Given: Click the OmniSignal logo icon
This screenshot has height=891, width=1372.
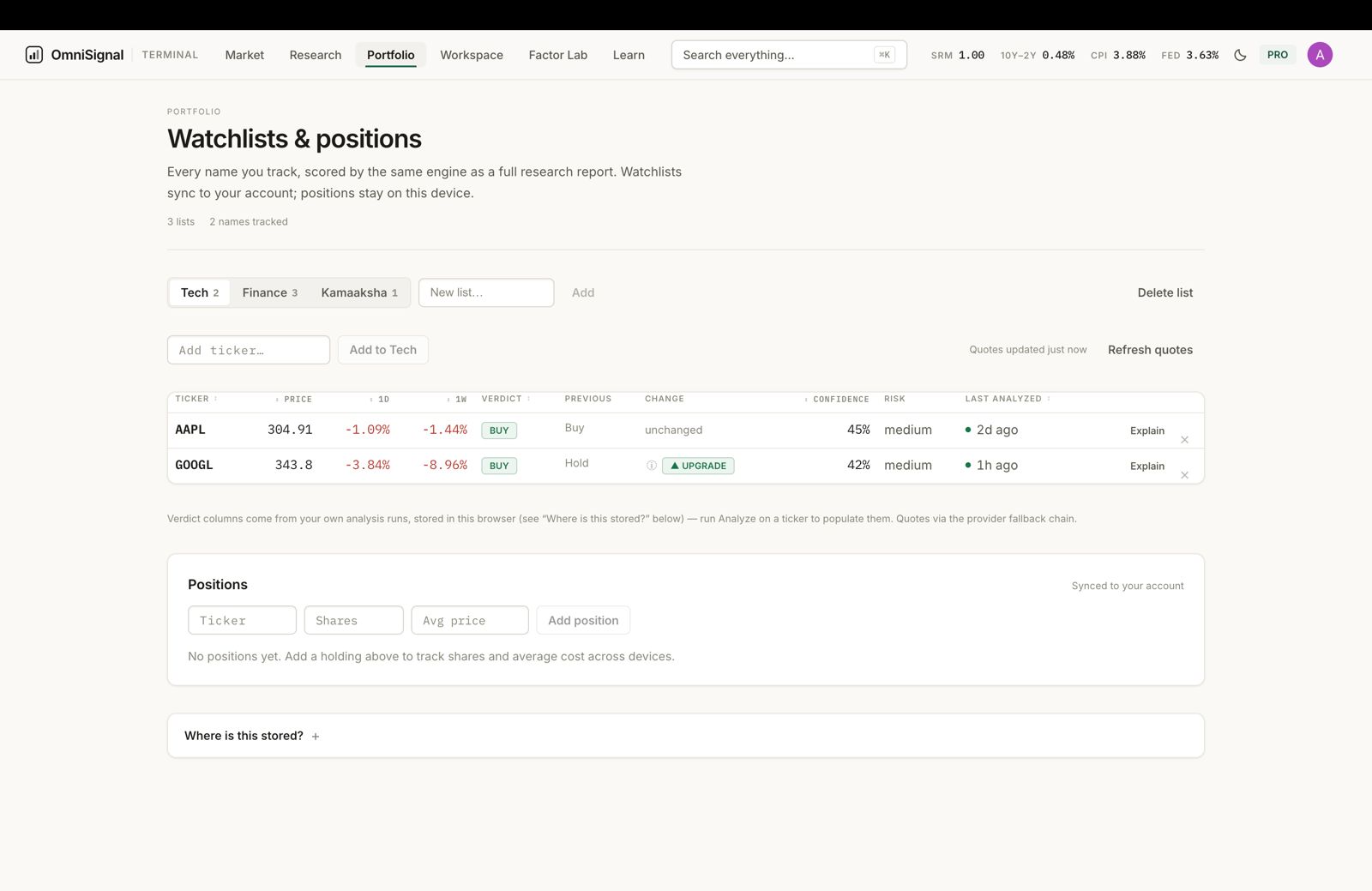Looking at the screenshot, I should pos(34,55).
